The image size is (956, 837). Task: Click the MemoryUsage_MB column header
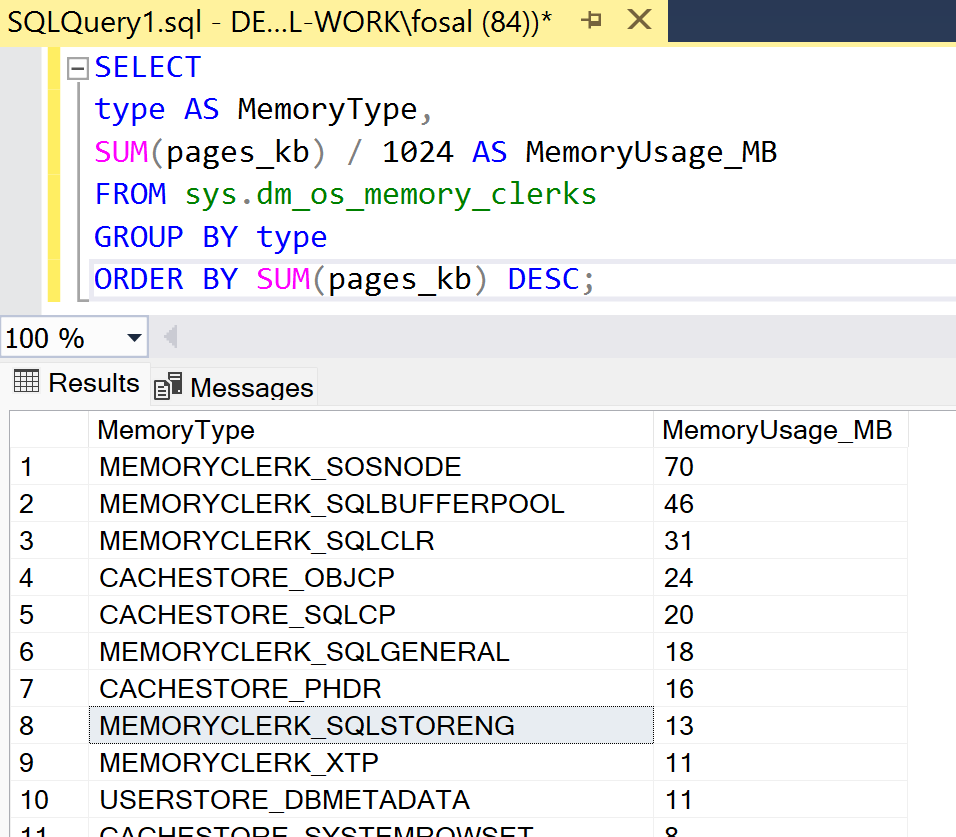(x=777, y=430)
